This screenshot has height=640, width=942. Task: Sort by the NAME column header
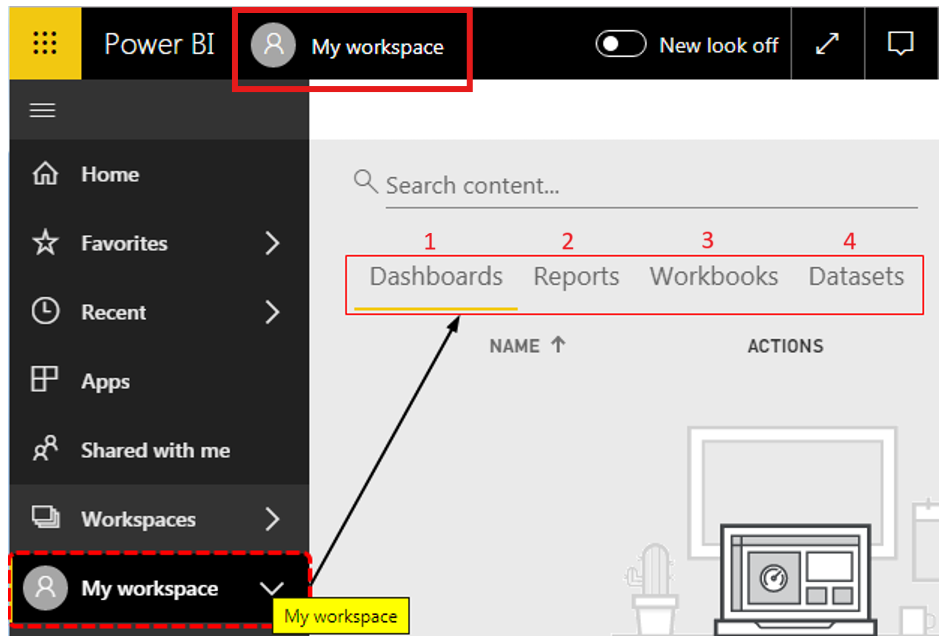pos(514,346)
